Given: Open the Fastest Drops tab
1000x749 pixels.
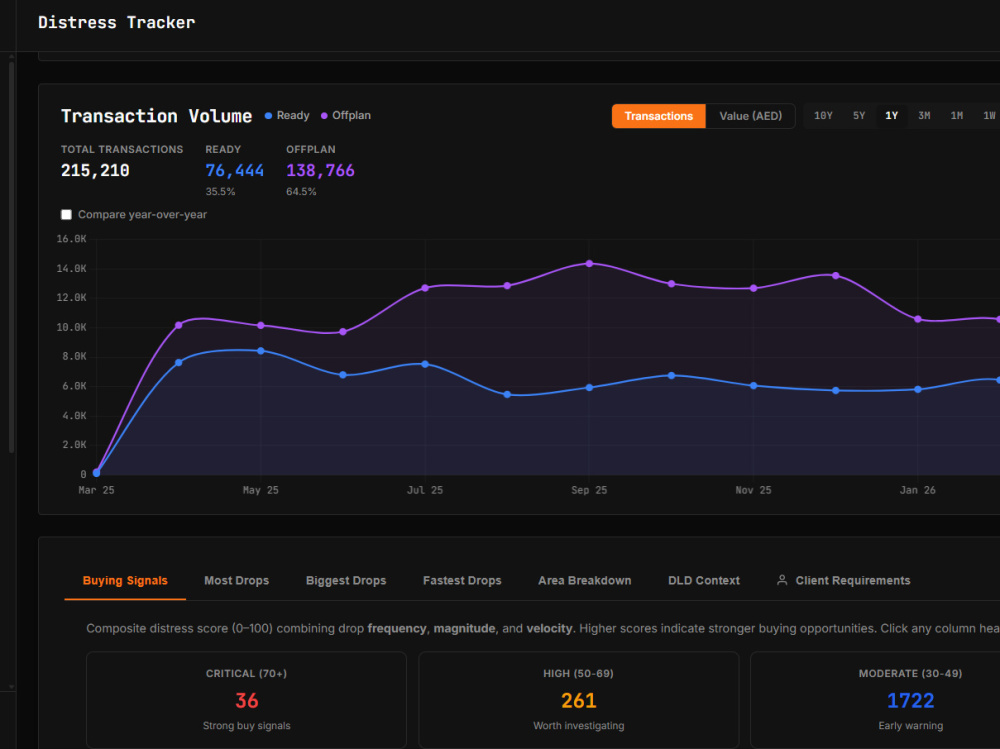Looking at the screenshot, I should pyautogui.click(x=462, y=581).
